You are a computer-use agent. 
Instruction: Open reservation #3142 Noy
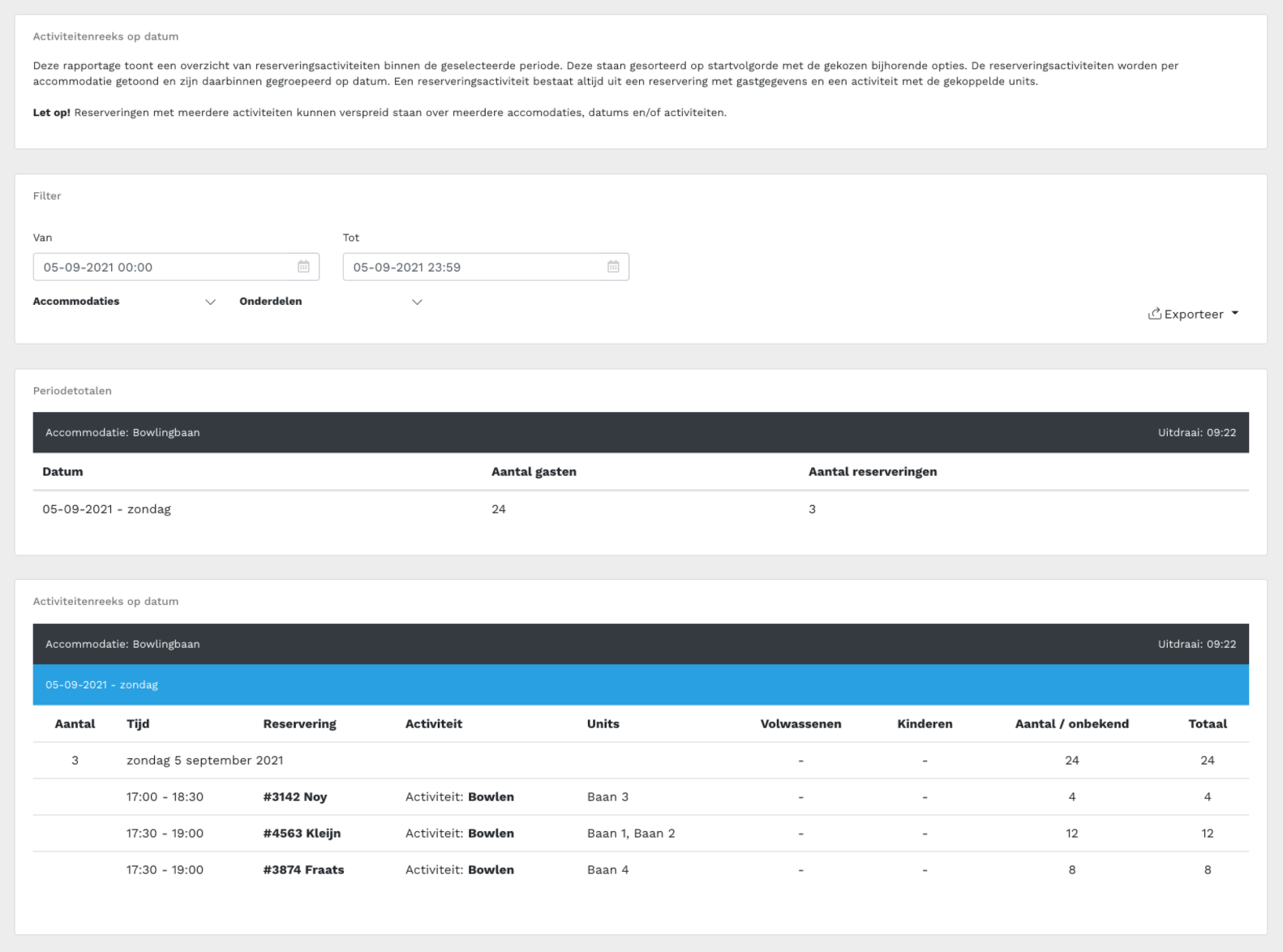pyautogui.click(x=295, y=797)
